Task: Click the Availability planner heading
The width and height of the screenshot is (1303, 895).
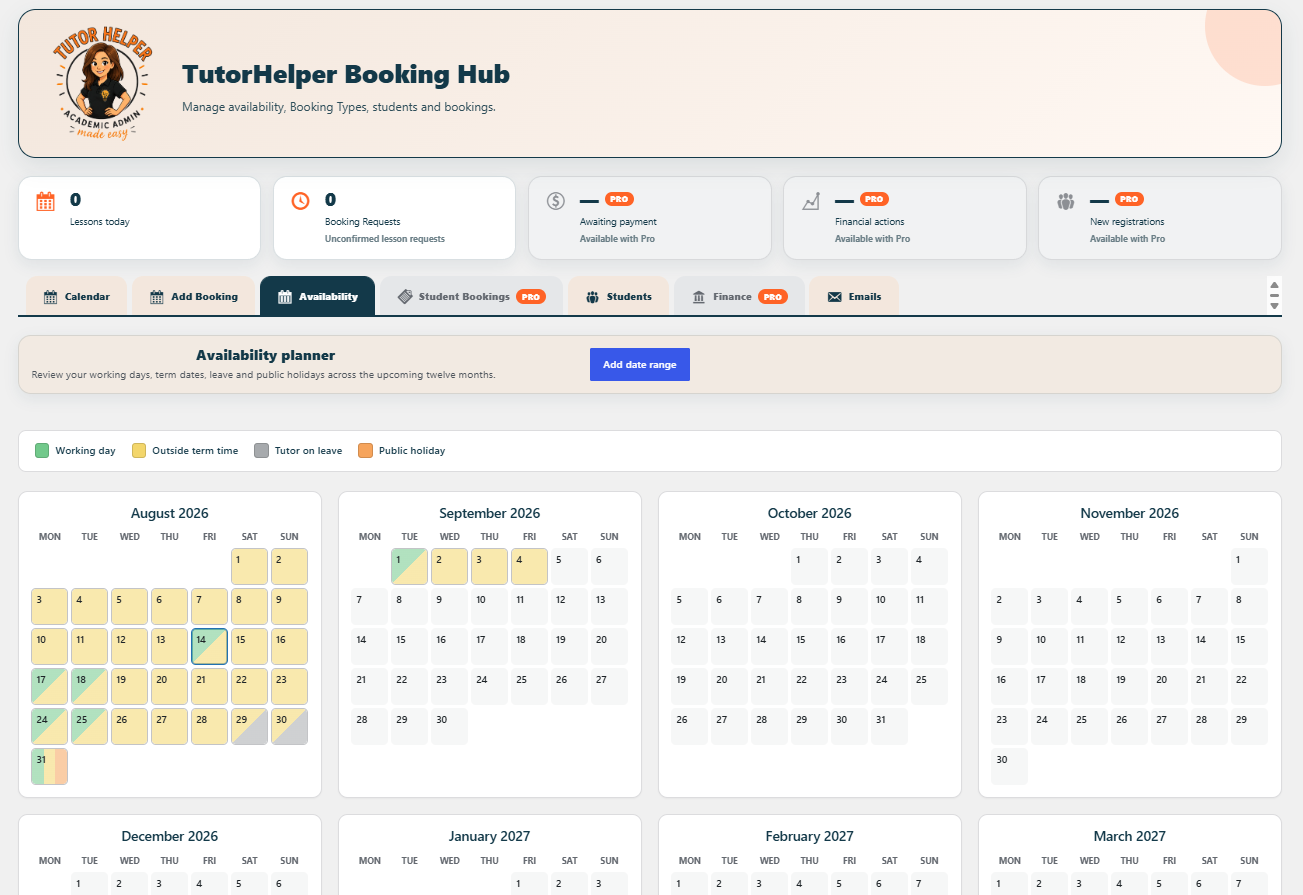Action: click(x=266, y=355)
